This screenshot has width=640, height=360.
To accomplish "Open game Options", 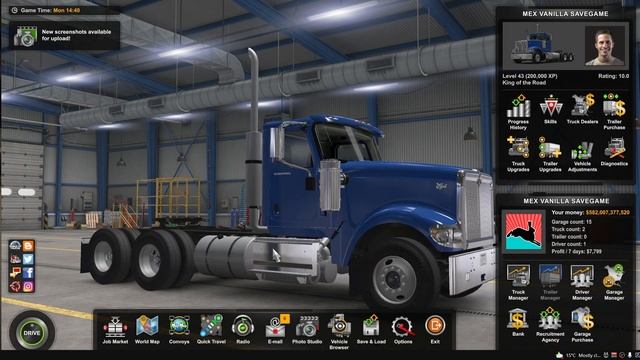I will (x=403, y=329).
